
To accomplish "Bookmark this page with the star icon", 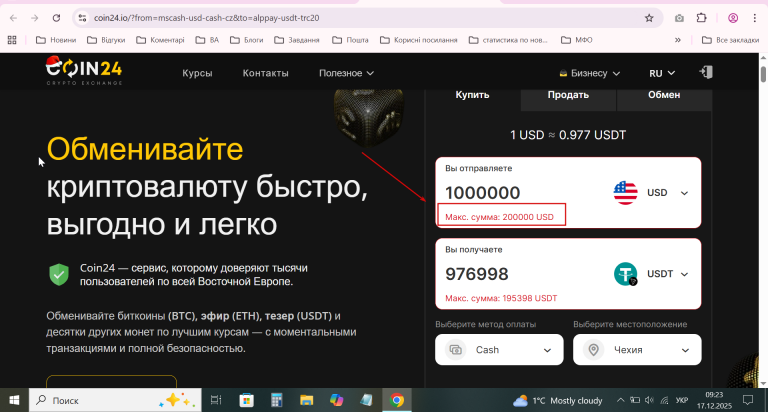I will tap(649, 18).
